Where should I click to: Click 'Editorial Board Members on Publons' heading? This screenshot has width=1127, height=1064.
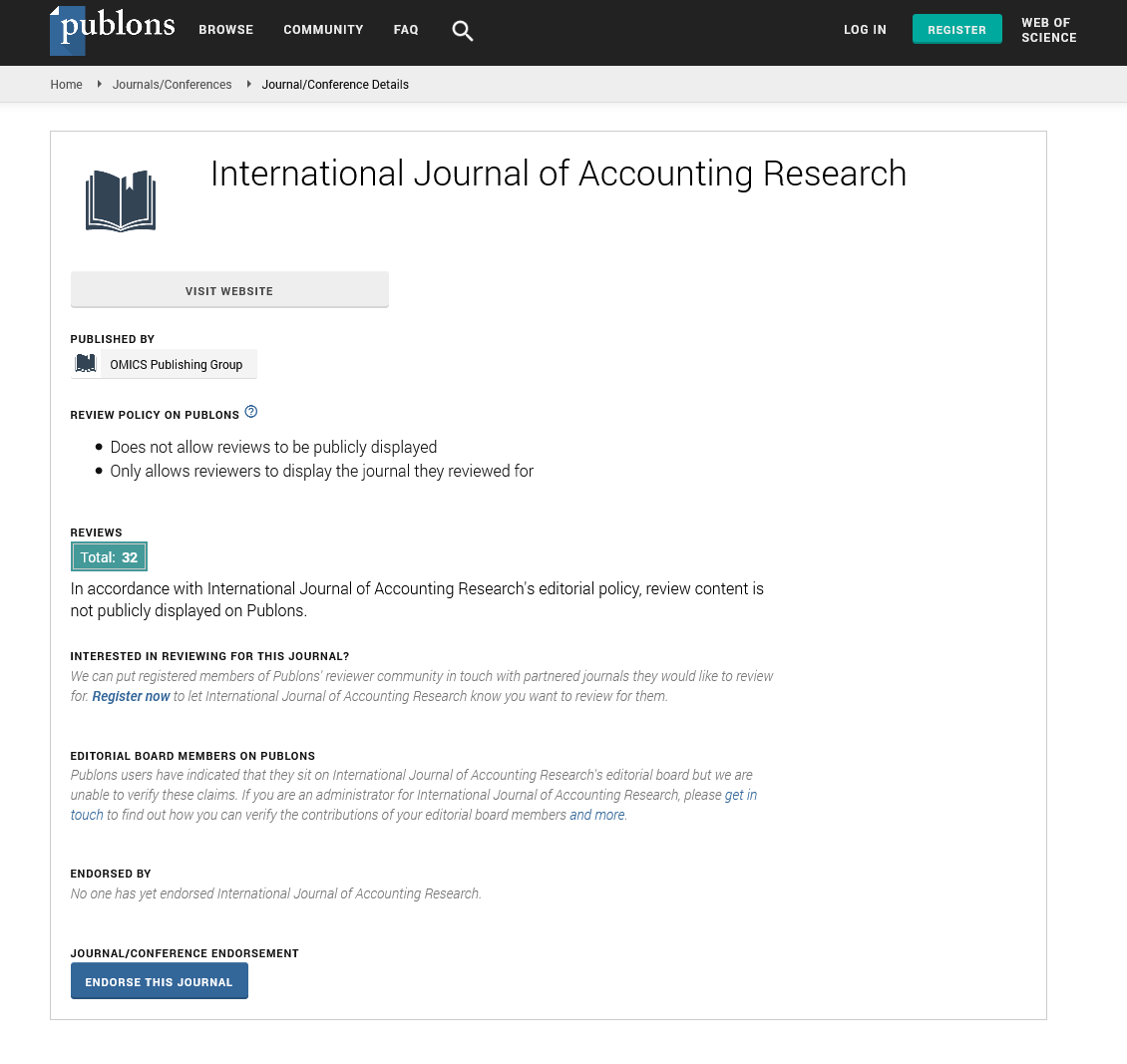[x=192, y=756]
